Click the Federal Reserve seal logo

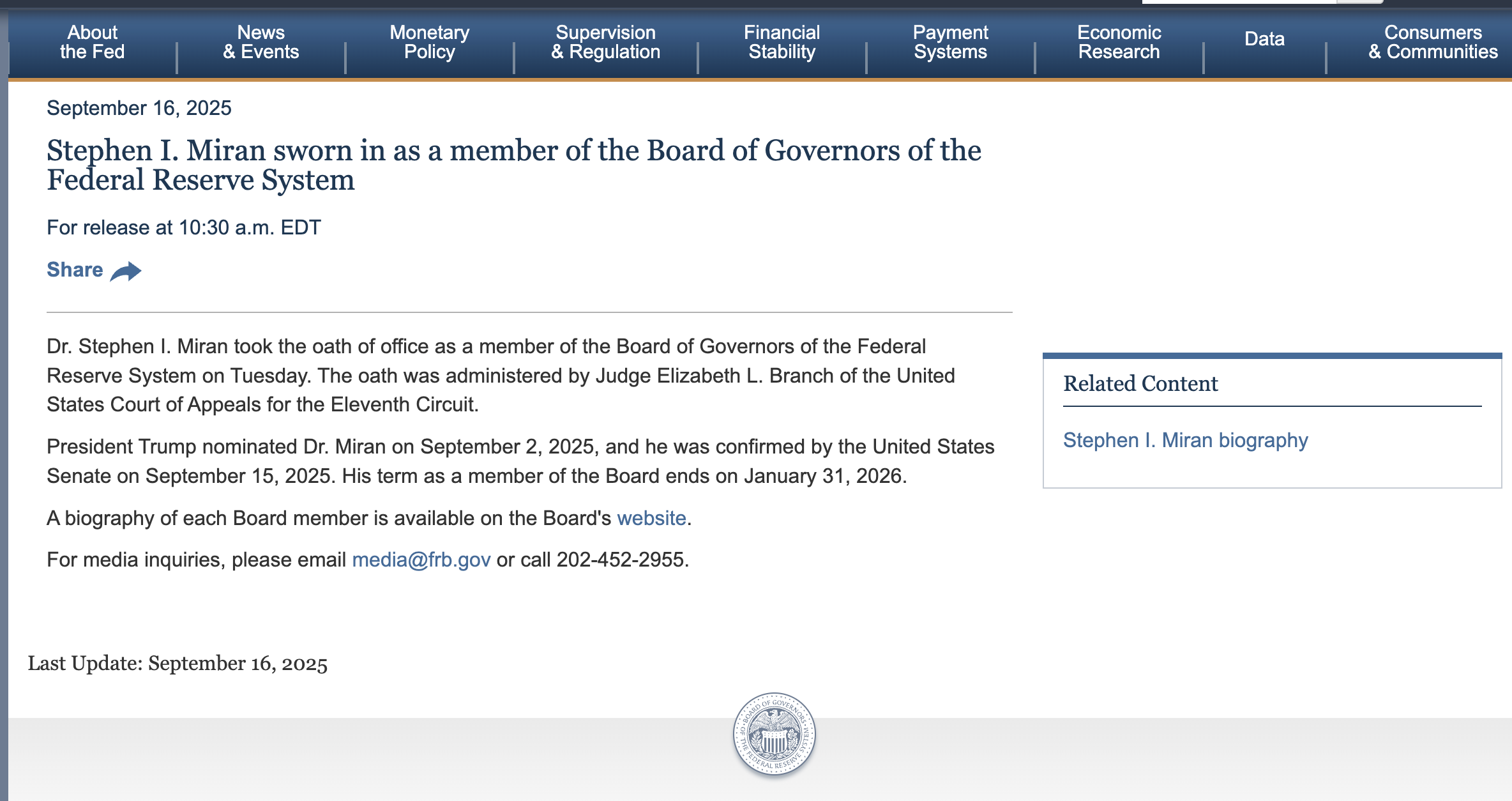tap(774, 734)
